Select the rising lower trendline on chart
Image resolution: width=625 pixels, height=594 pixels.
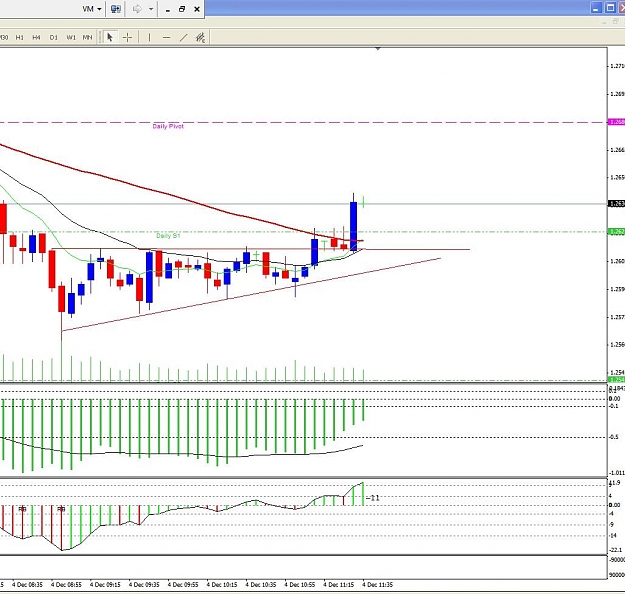pyautogui.click(x=251, y=294)
